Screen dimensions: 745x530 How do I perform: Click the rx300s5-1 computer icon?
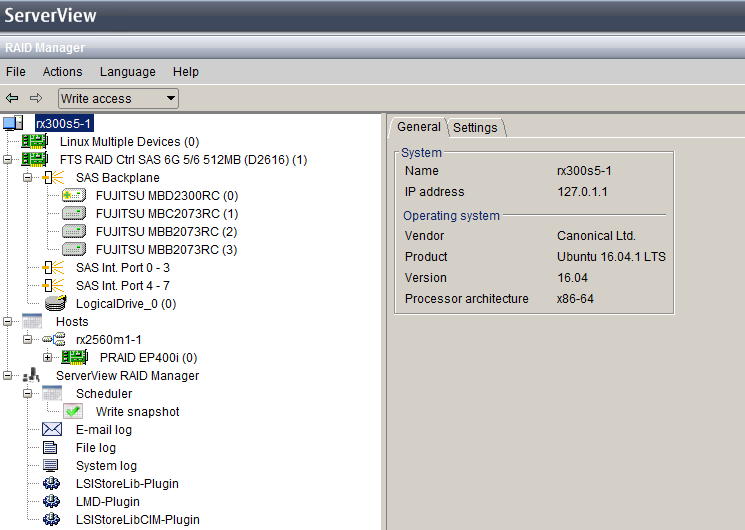[x=13, y=123]
